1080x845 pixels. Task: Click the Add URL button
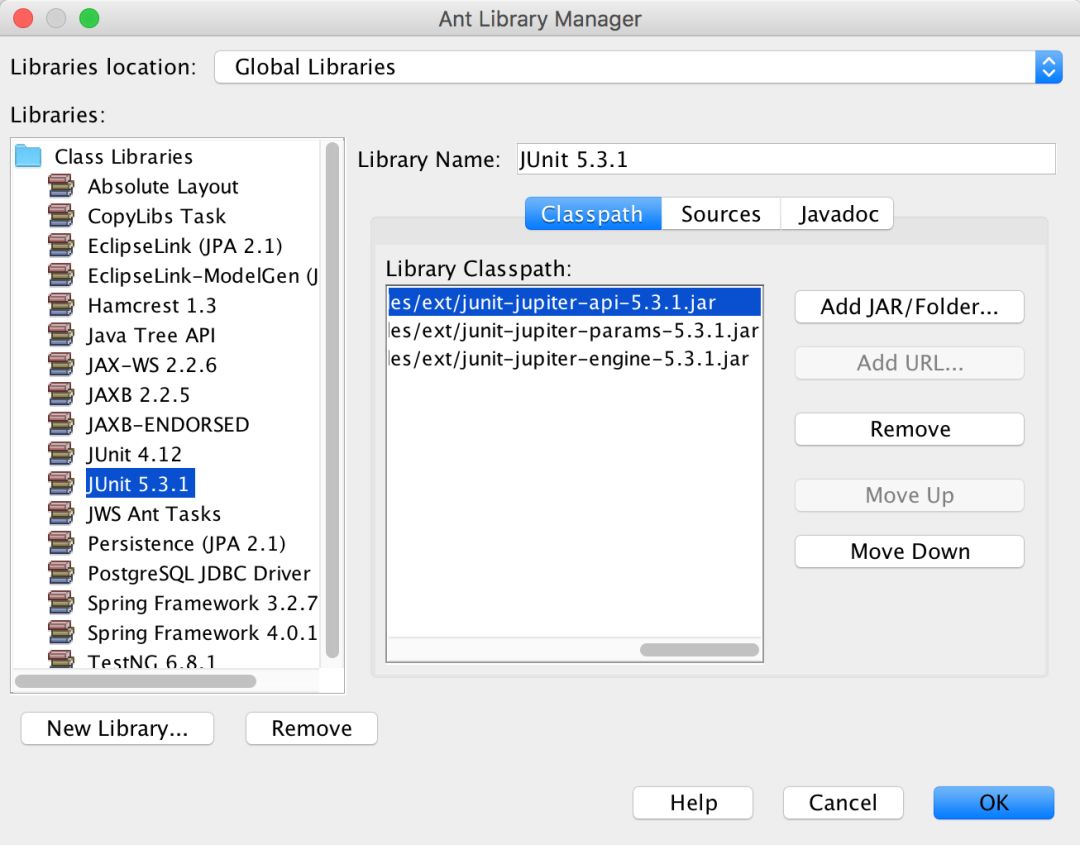pyautogui.click(x=909, y=363)
